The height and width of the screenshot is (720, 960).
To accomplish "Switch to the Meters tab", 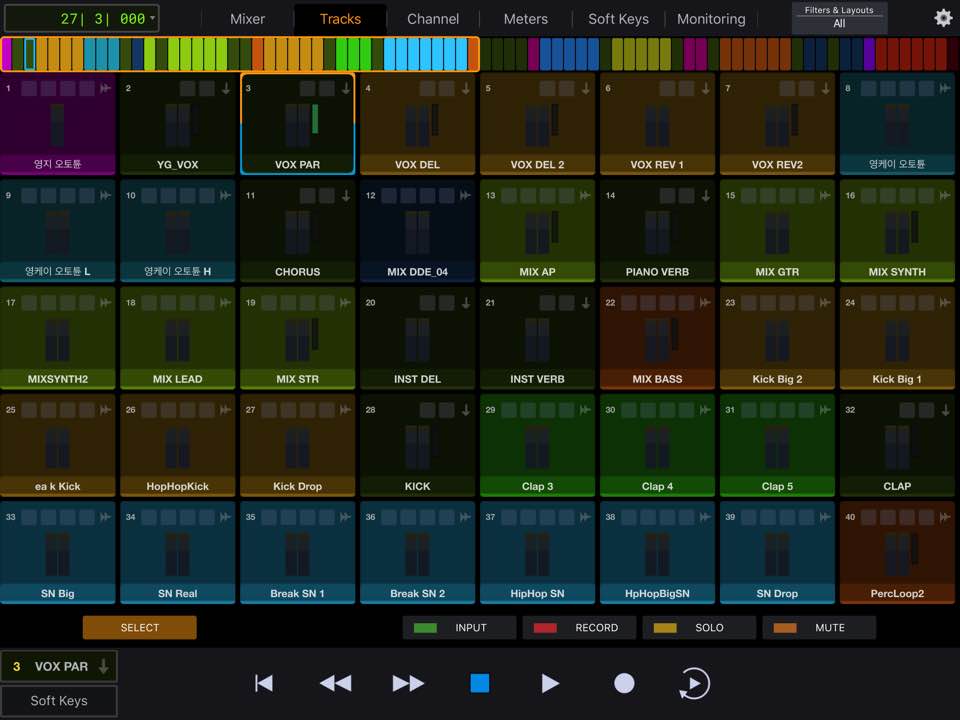I will tap(525, 19).
